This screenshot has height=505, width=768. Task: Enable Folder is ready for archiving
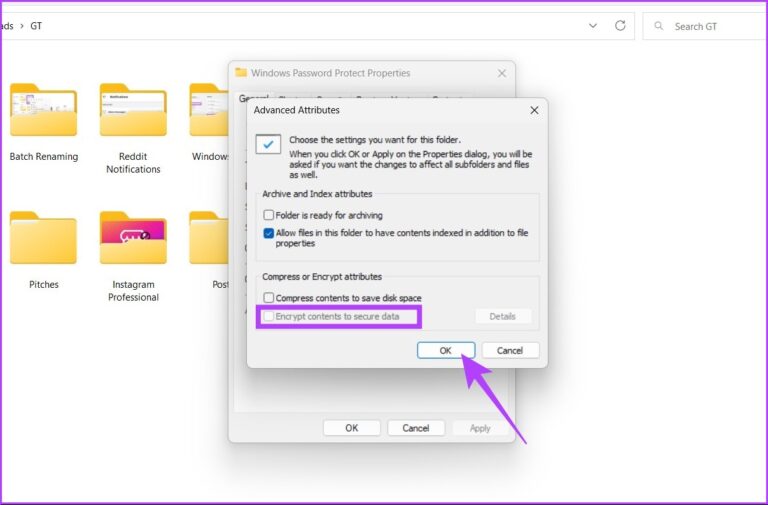(268, 215)
